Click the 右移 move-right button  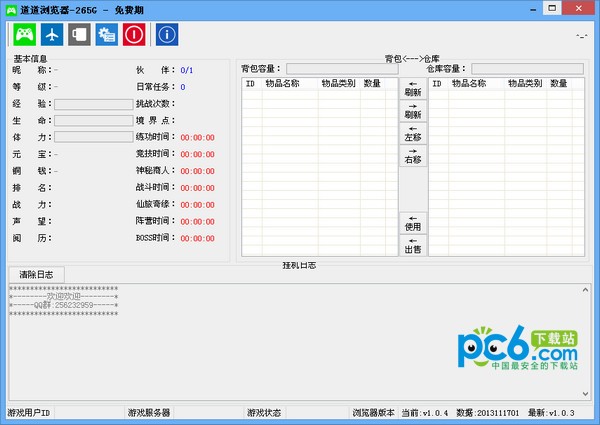412,155
